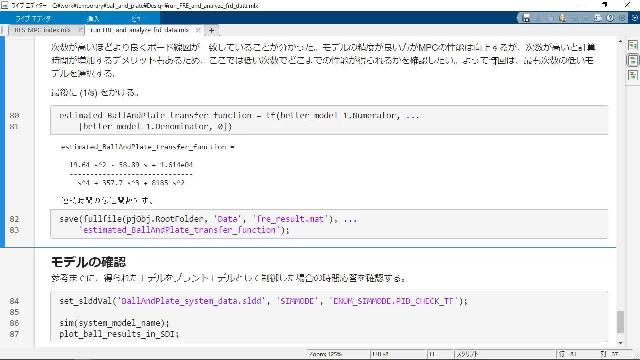Click the undock arrow in the title bar
Viewport: 640px width, 360px height.
[605, 5]
